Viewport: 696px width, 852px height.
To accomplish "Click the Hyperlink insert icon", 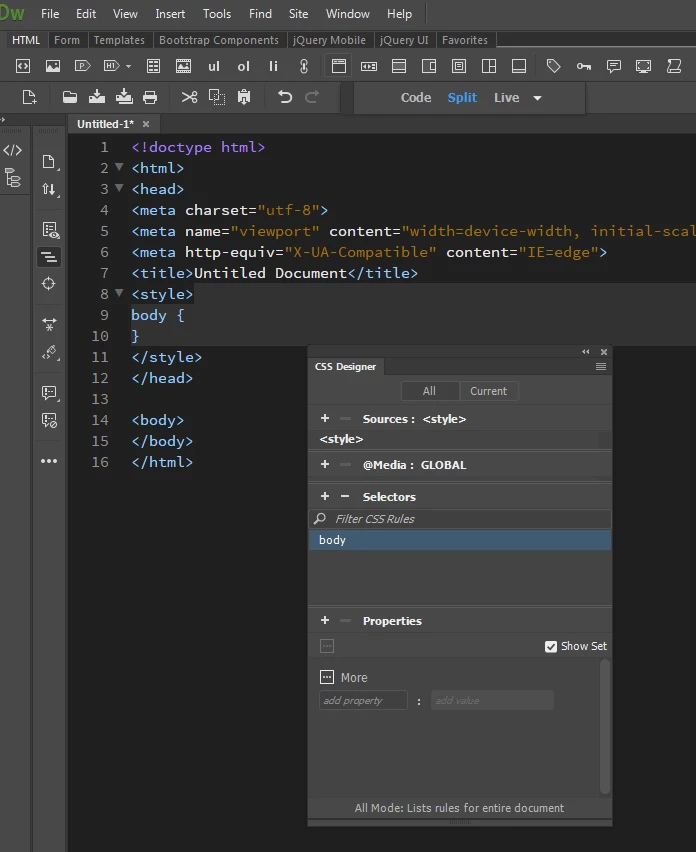I will pyautogui.click(x=304, y=66).
